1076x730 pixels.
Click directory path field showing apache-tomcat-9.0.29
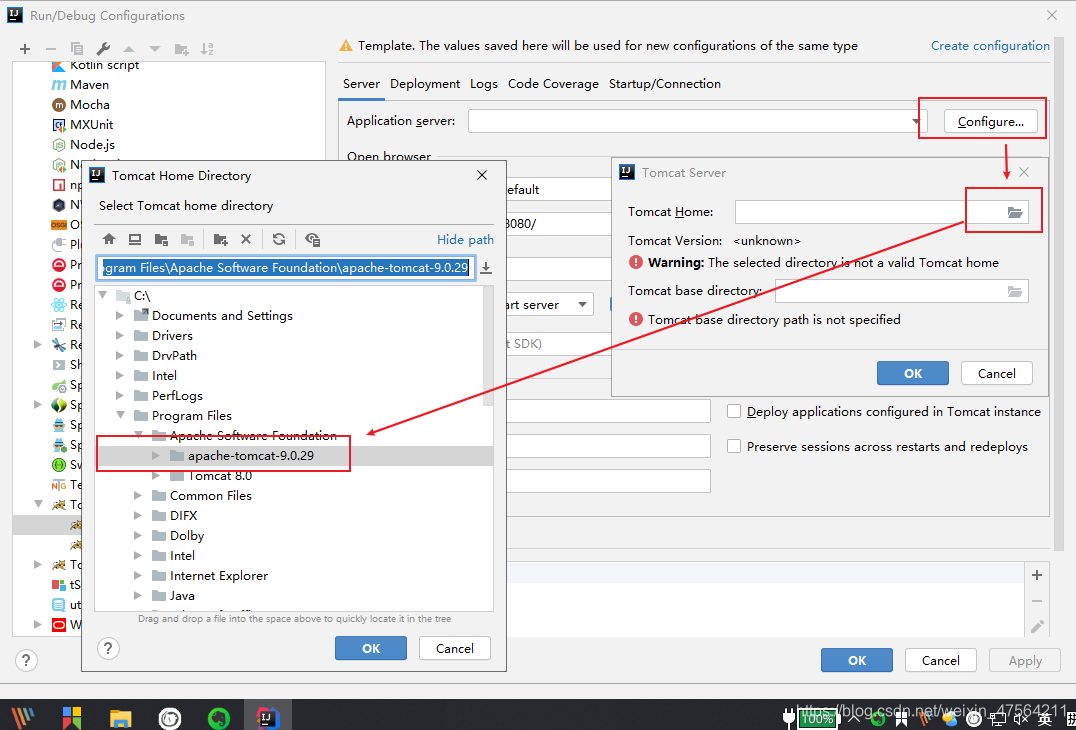(286, 268)
